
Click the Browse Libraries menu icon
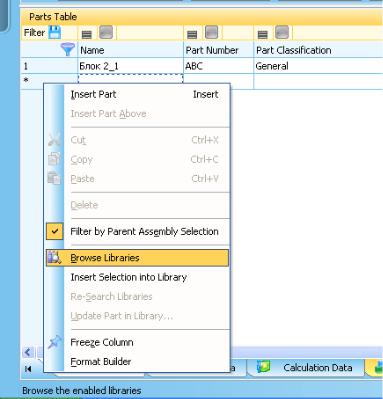[x=54, y=258]
